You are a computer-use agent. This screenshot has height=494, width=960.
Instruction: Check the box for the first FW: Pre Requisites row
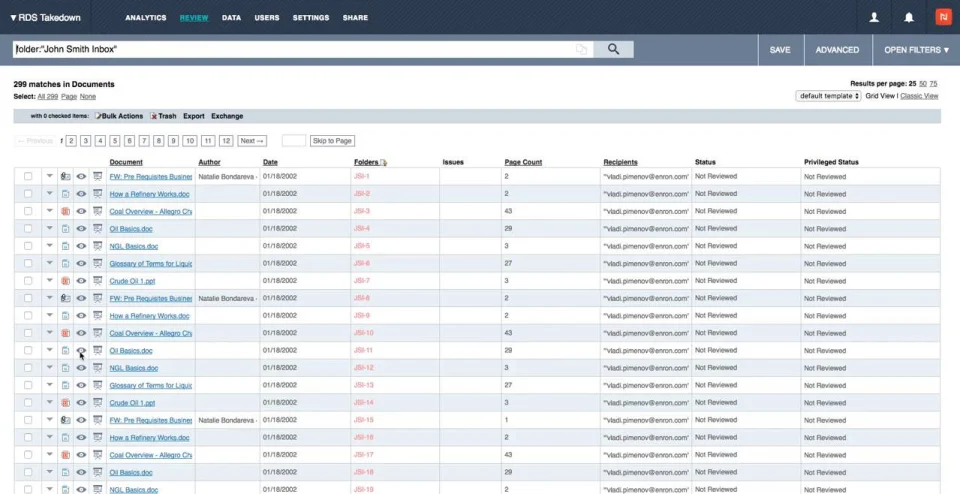pos(28,177)
